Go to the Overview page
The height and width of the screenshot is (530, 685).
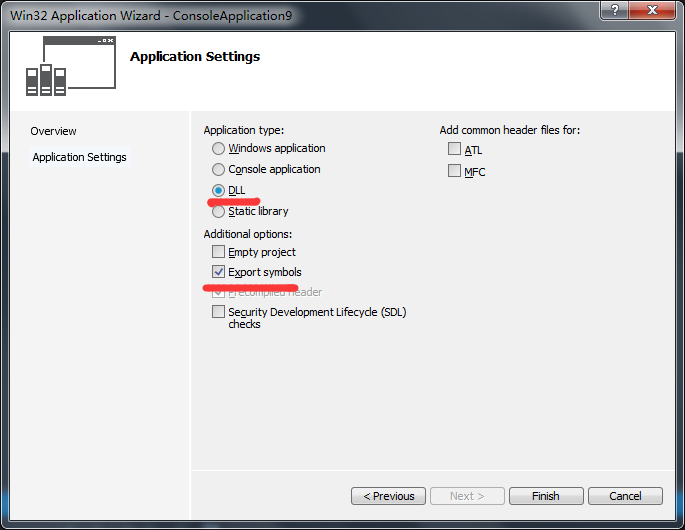[53, 131]
